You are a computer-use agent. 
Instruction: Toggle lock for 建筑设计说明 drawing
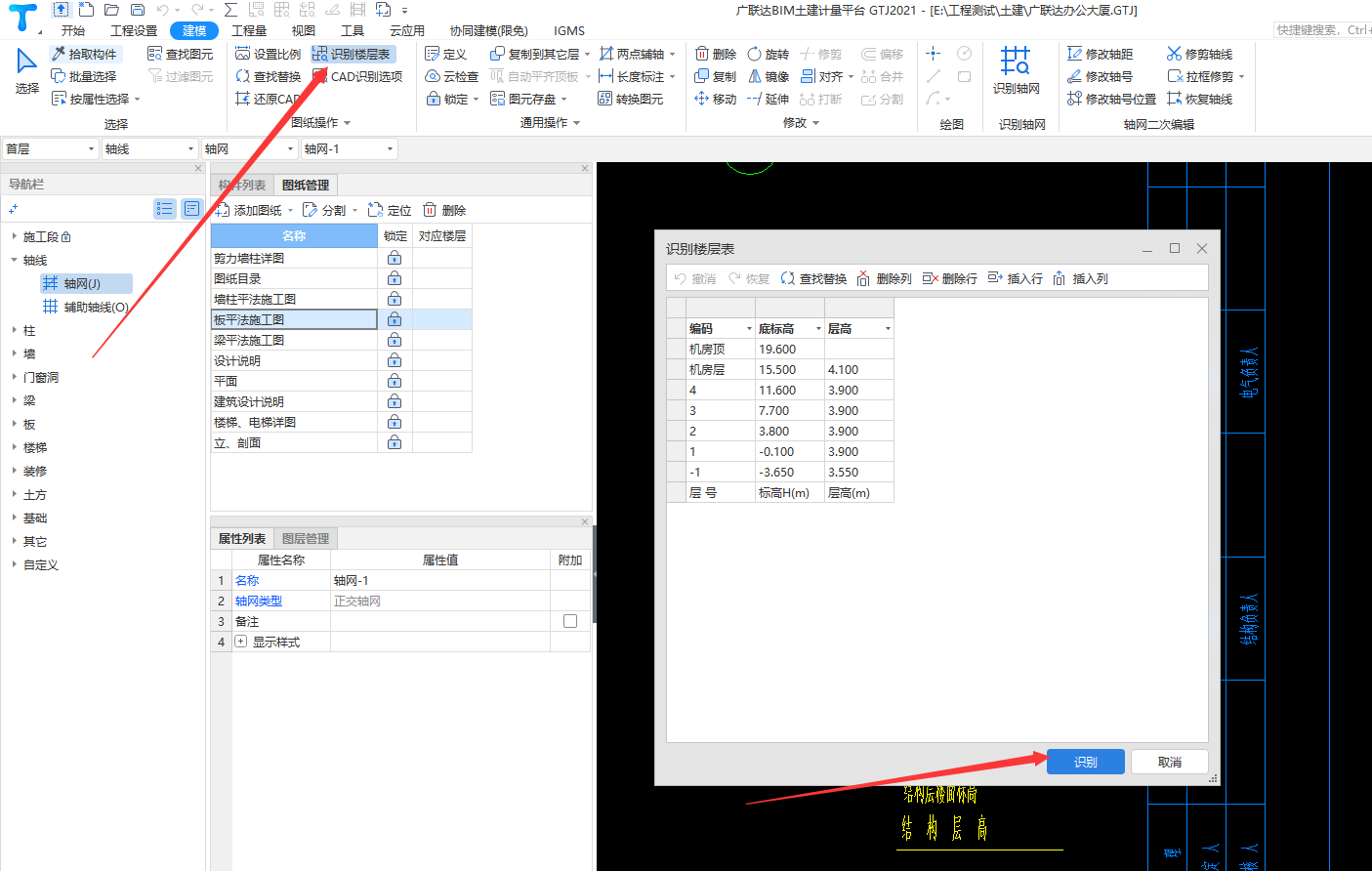[395, 401]
